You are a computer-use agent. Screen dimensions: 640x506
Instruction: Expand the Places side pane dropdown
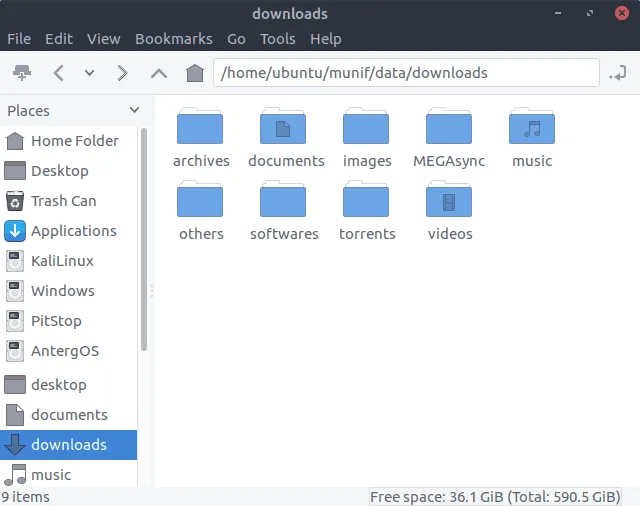tap(134, 110)
